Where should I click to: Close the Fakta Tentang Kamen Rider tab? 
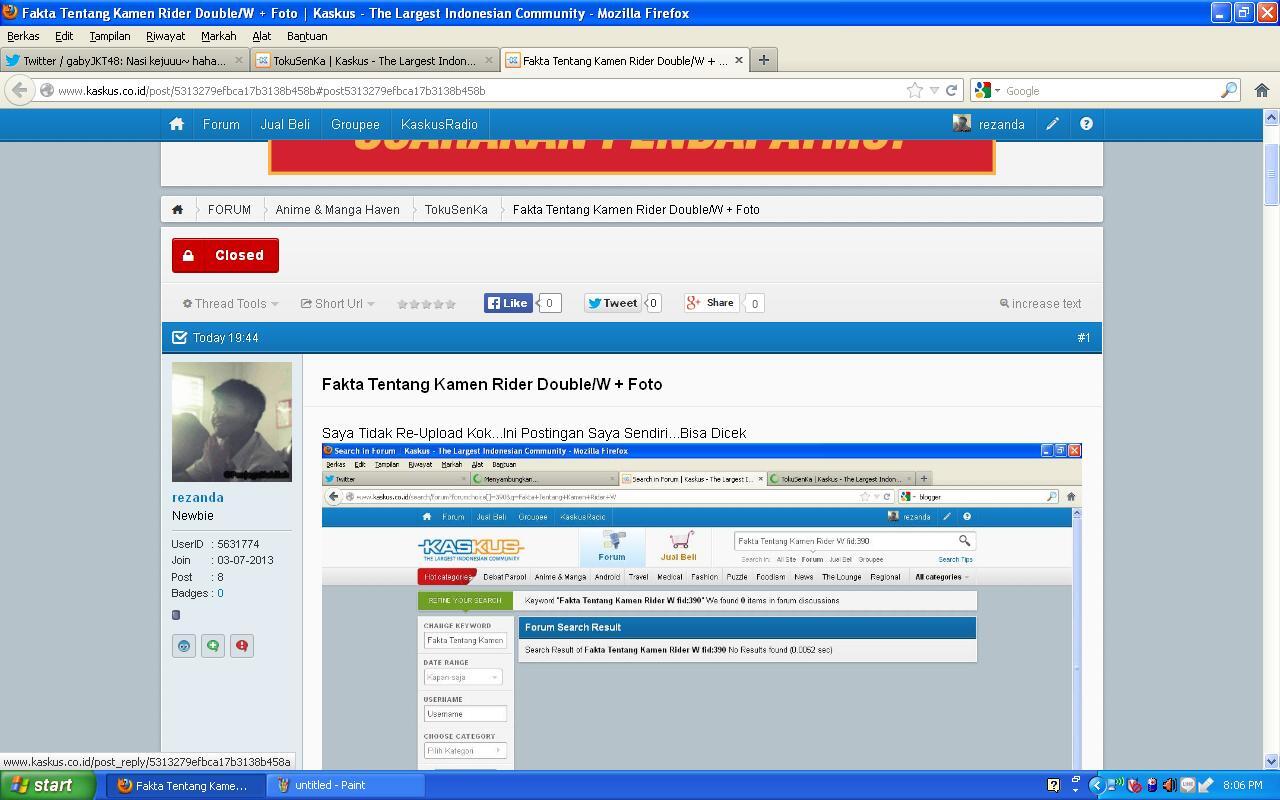click(739, 60)
